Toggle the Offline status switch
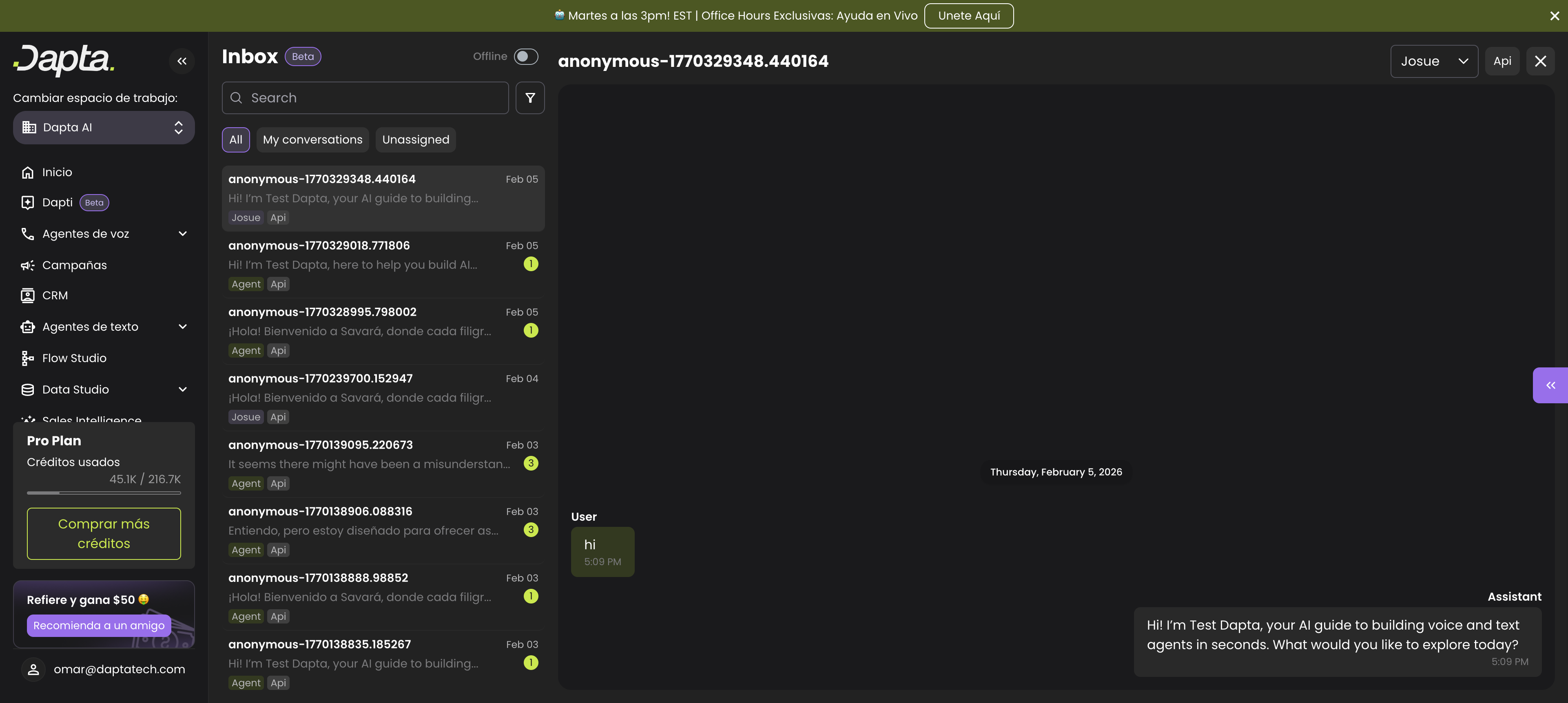This screenshot has width=1568, height=703. [x=525, y=57]
